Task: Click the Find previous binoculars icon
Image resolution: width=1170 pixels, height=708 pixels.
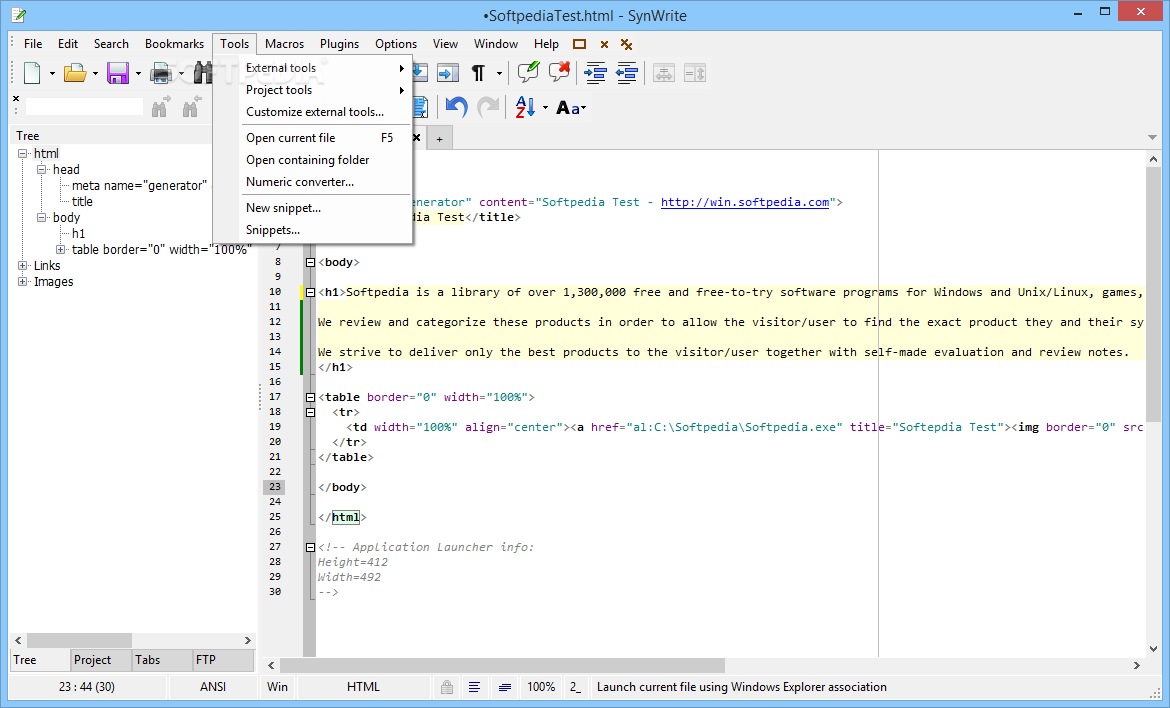Action: (x=192, y=107)
